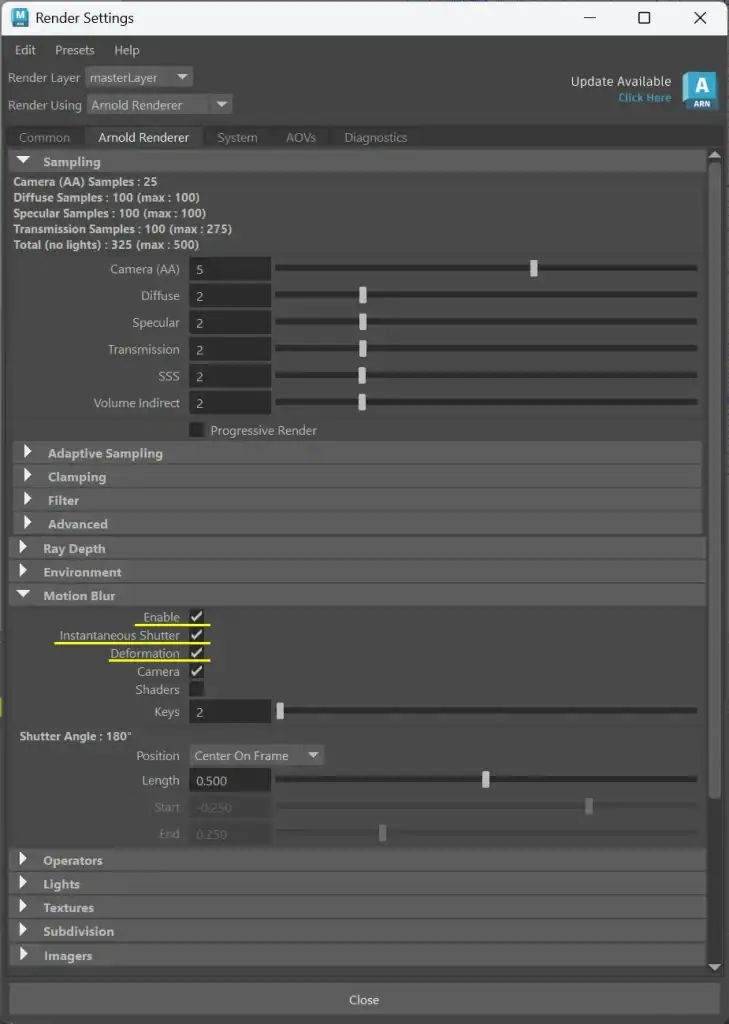Viewport: 729px width, 1024px height.
Task: Click the Keys value input field
Action: pos(230,712)
